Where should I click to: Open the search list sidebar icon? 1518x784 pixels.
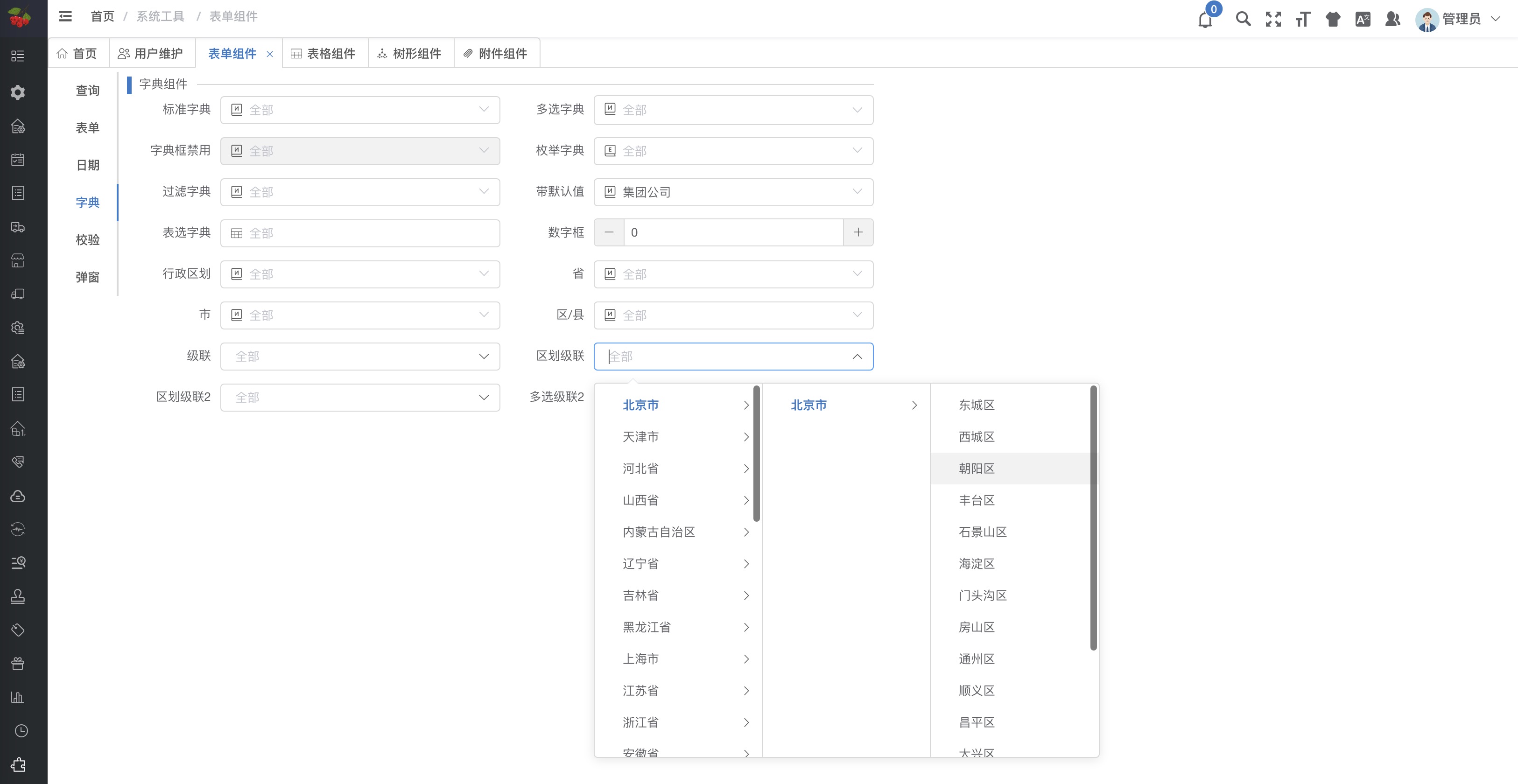point(18,562)
